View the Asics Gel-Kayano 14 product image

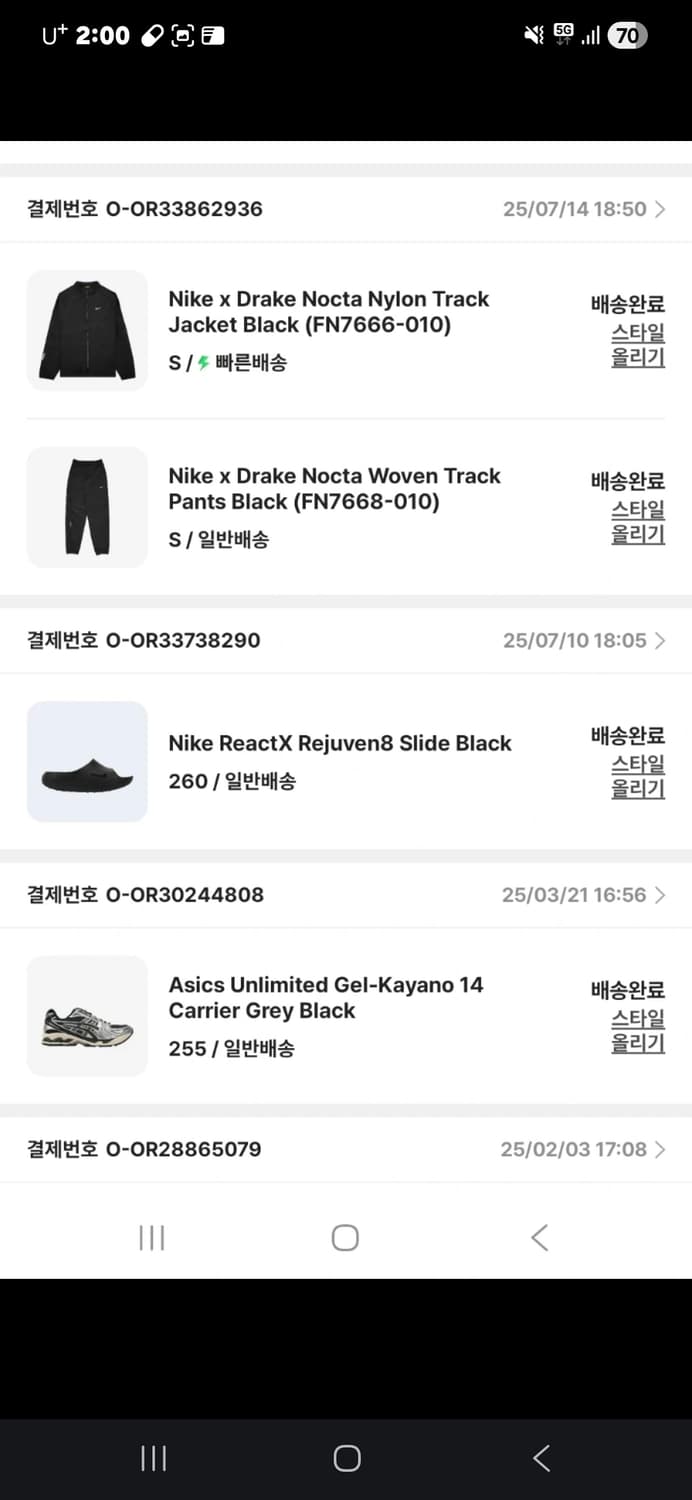pos(87,1016)
